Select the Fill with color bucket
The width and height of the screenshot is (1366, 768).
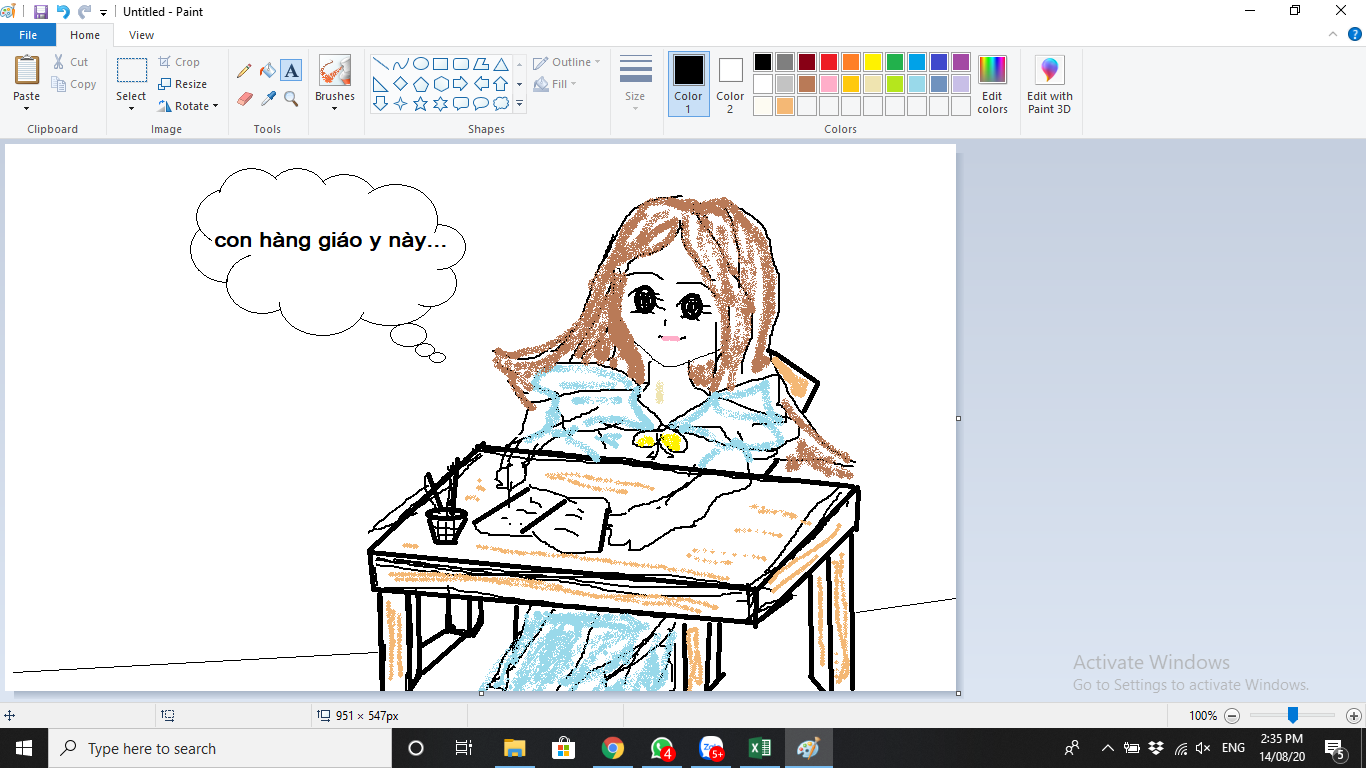[x=267, y=71]
